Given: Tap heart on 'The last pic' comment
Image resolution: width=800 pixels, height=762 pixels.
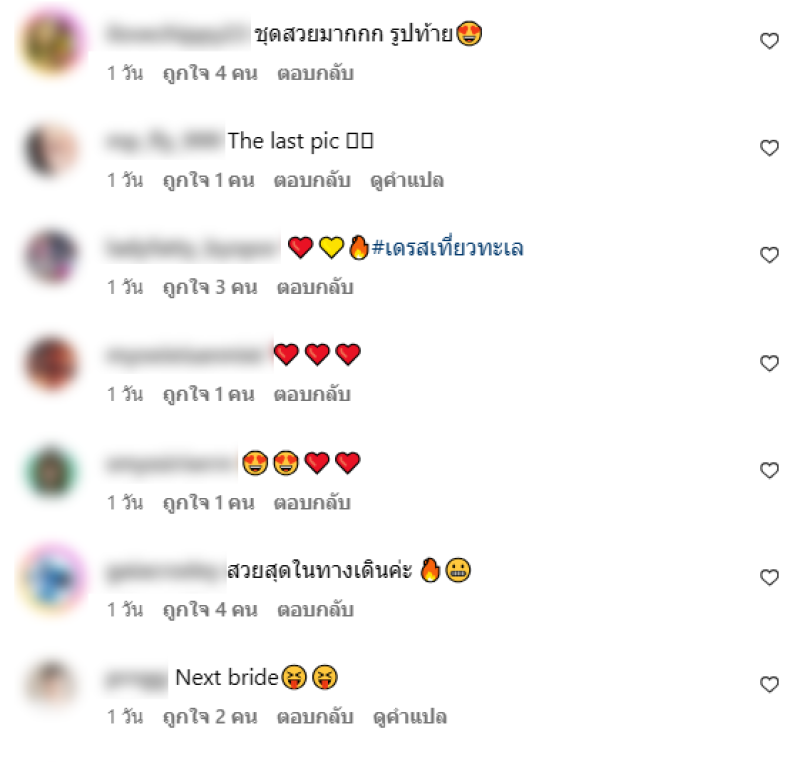Looking at the screenshot, I should [769, 148].
